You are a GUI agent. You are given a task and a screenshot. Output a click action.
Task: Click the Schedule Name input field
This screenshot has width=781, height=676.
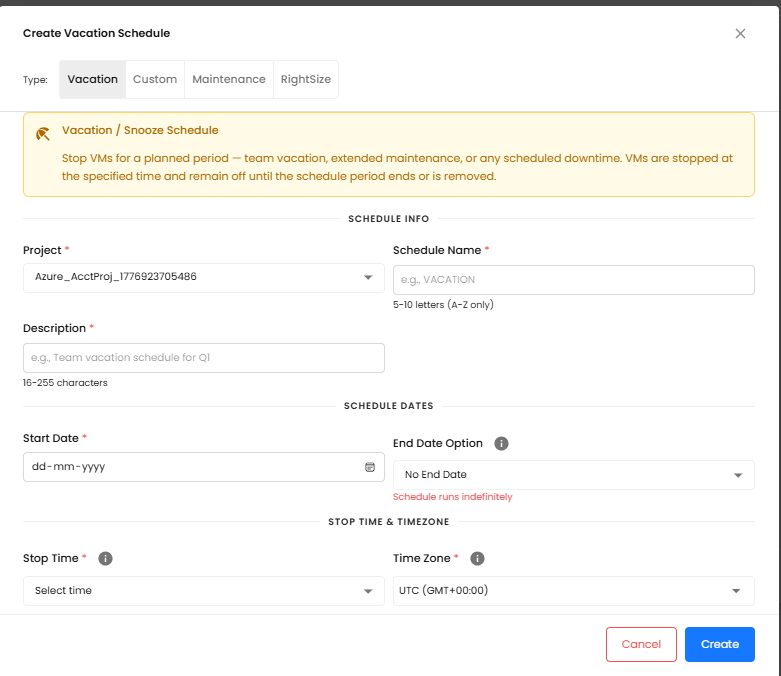point(574,279)
